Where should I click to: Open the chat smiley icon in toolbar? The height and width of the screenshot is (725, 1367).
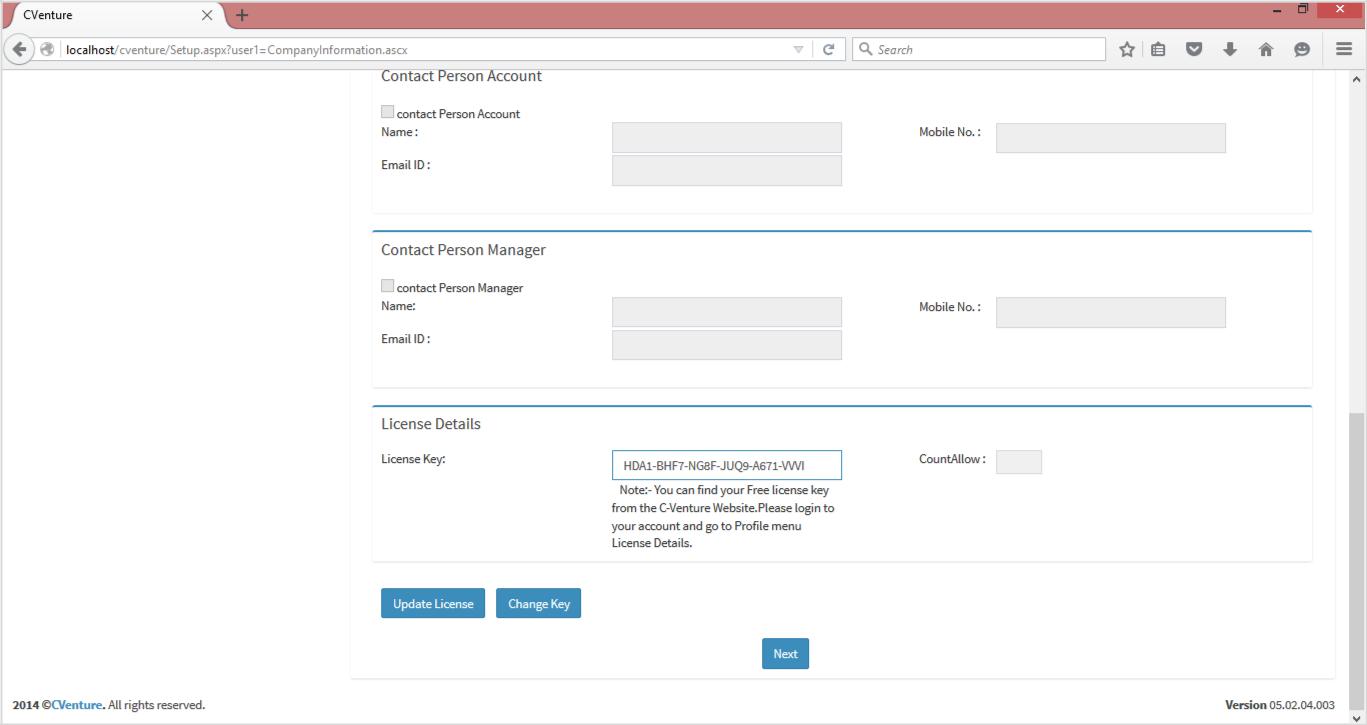click(x=1302, y=50)
